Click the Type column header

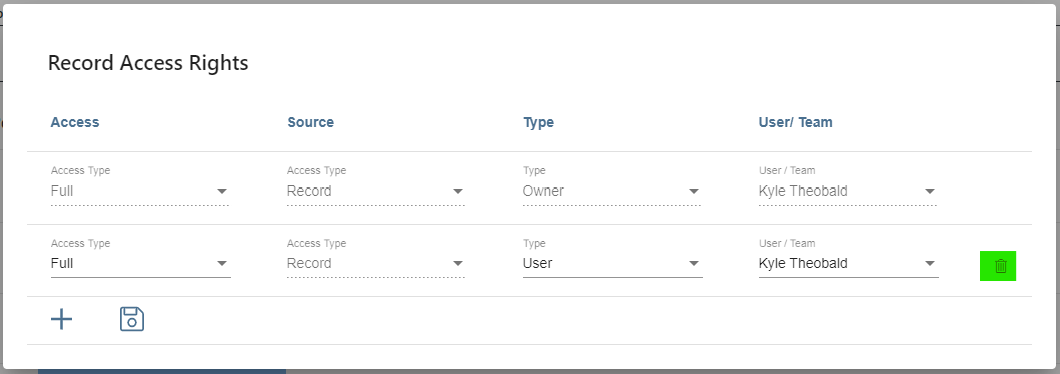538,122
